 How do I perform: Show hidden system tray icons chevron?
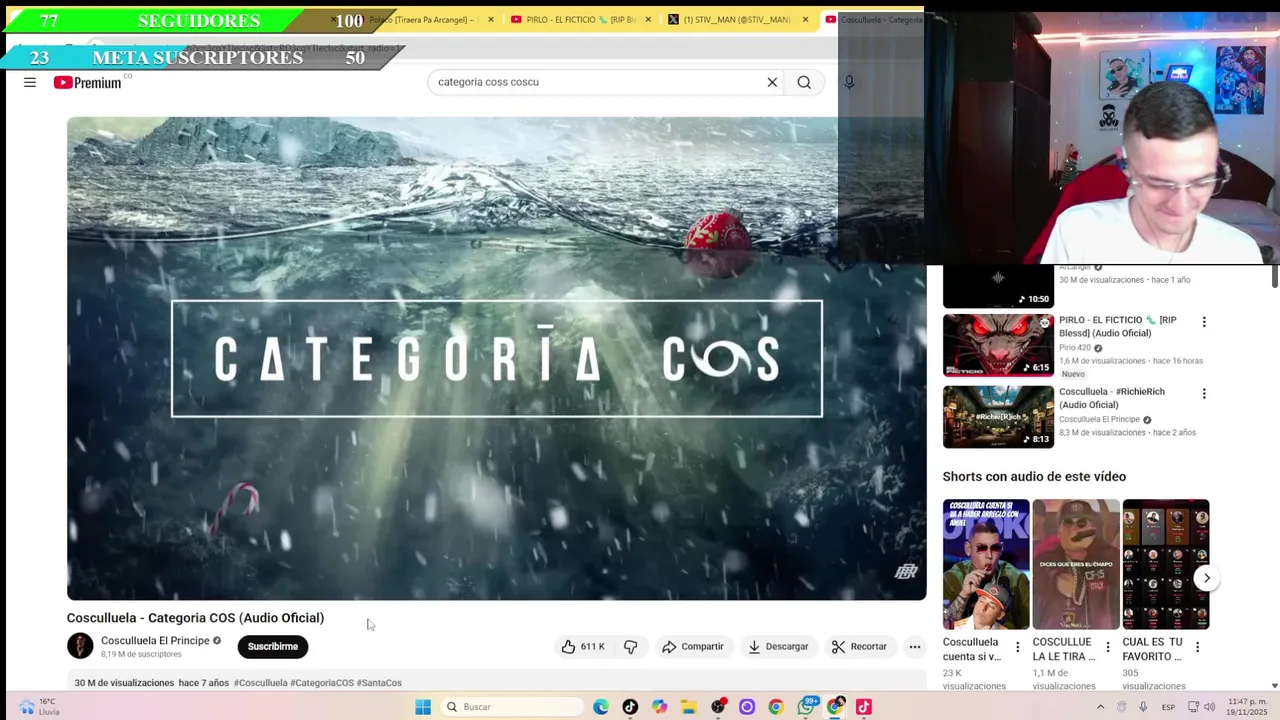click(x=1100, y=707)
